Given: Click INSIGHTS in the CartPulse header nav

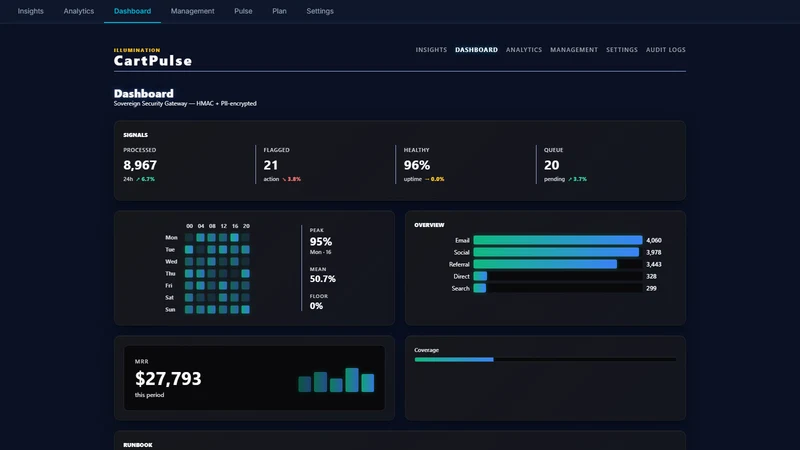Looking at the screenshot, I should [431, 49].
